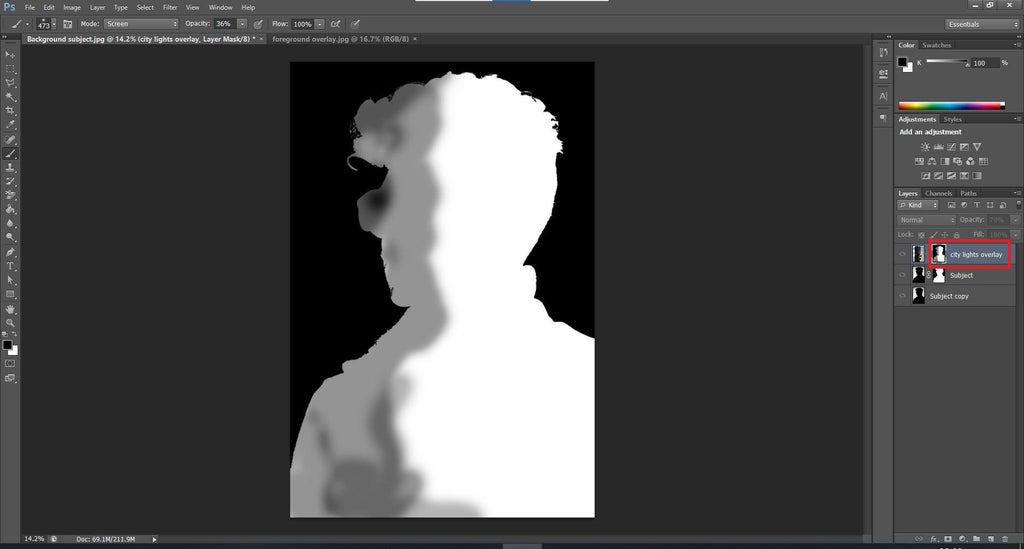The width and height of the screenshot is (1024, 549).
Task: Switch to the Channels tab
Action: pos(938,193)
